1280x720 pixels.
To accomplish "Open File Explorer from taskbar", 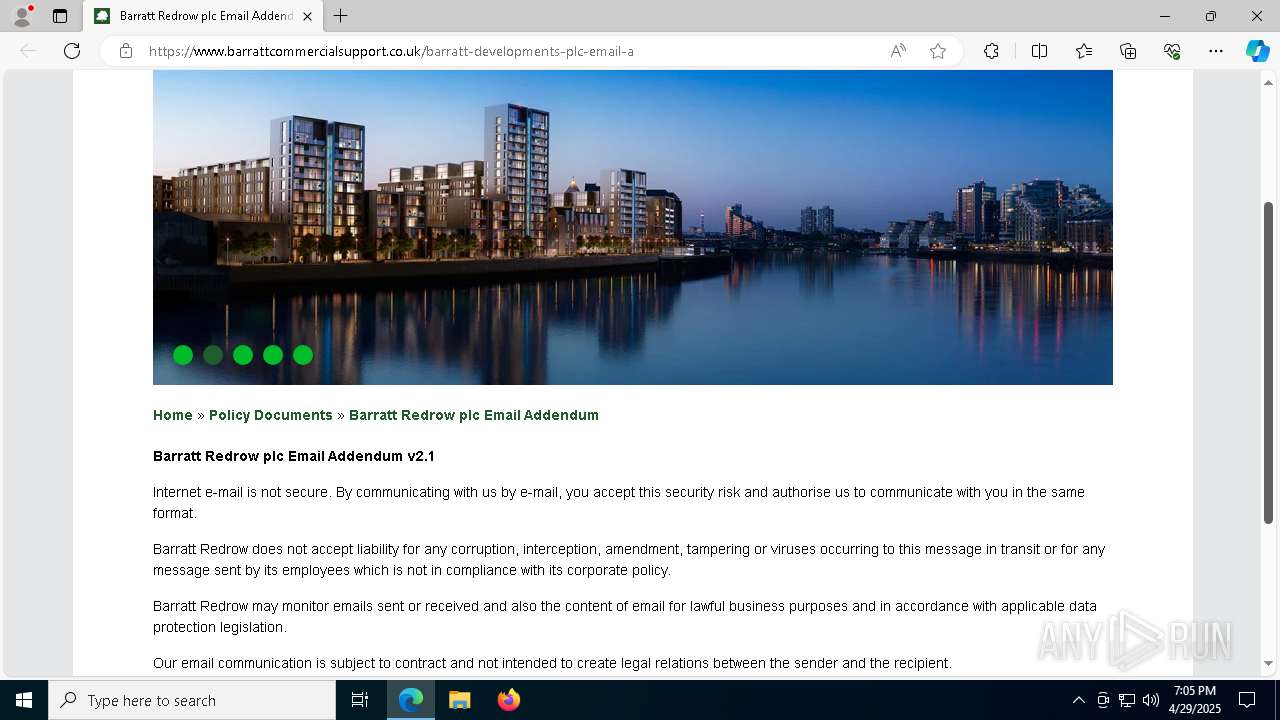I will click(x=460, y=700).
